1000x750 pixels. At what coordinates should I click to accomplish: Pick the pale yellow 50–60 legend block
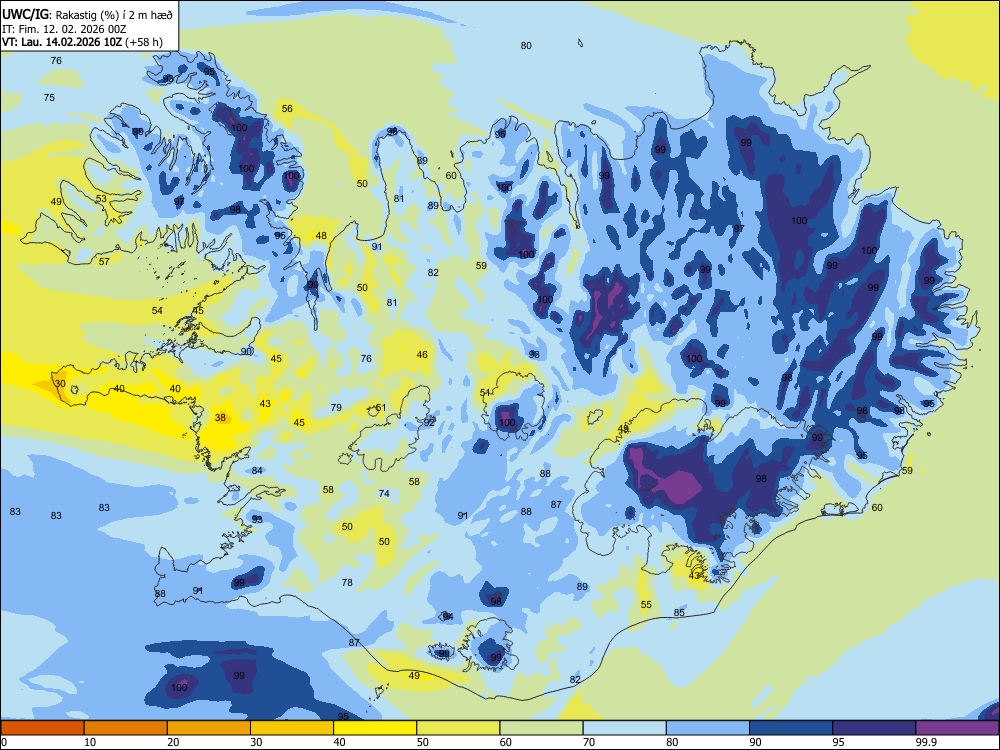(458, 728)
